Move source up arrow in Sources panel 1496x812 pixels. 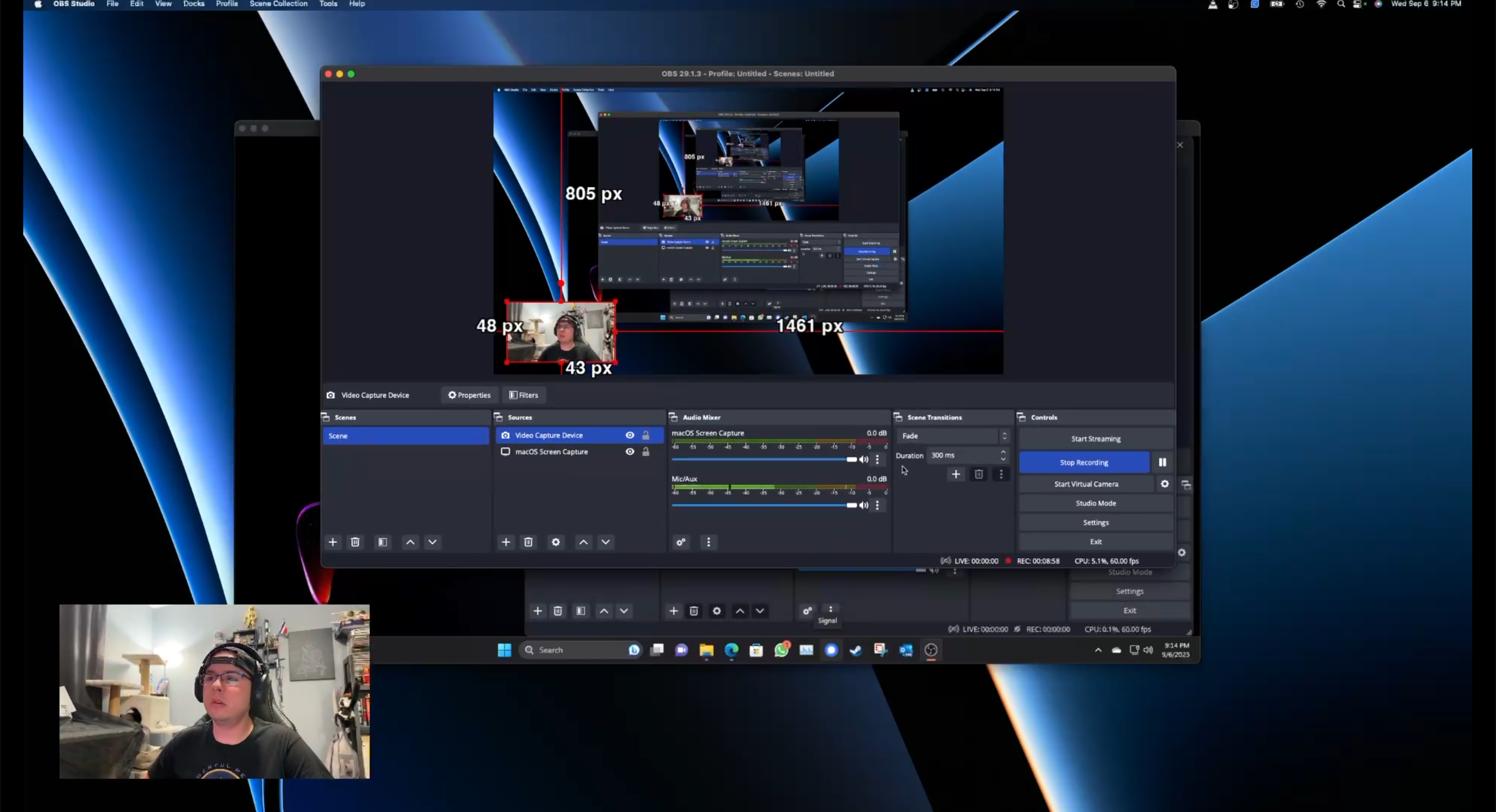[x=583, y=541]
